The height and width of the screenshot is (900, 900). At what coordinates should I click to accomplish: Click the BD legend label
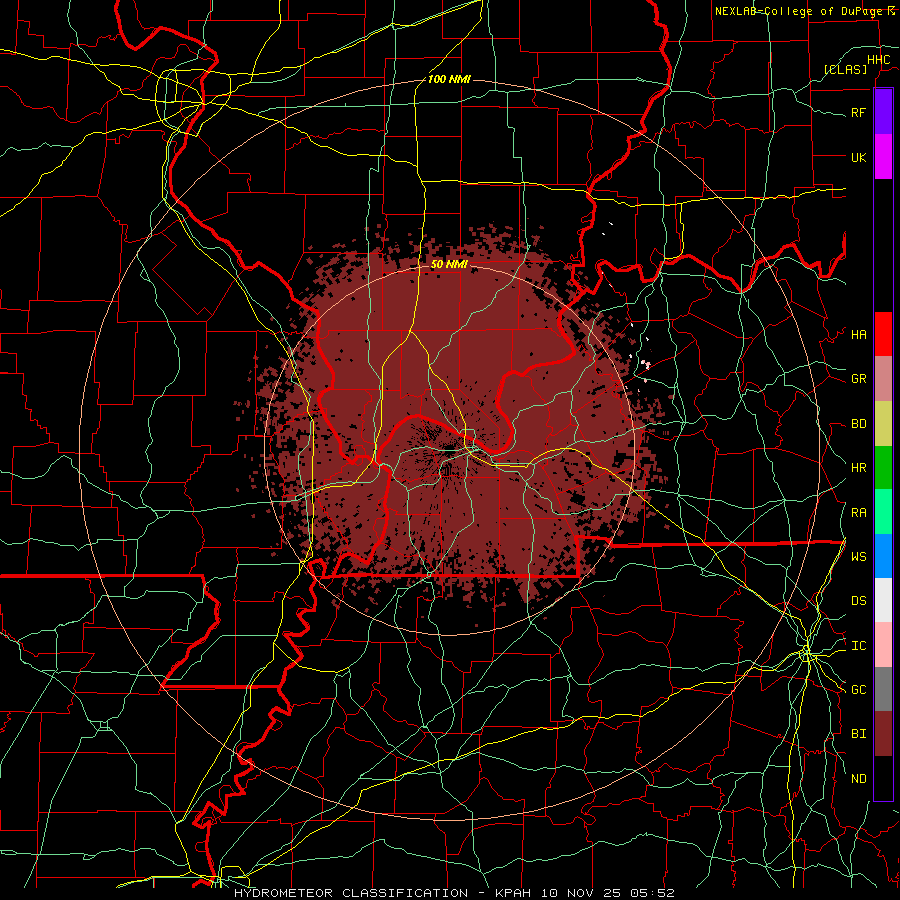(x=858, y=424)
